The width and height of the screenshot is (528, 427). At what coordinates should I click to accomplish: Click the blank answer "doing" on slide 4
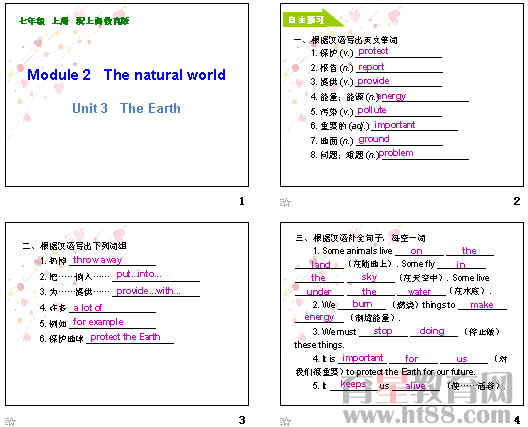pyautogui.click(x=432, y=331)
